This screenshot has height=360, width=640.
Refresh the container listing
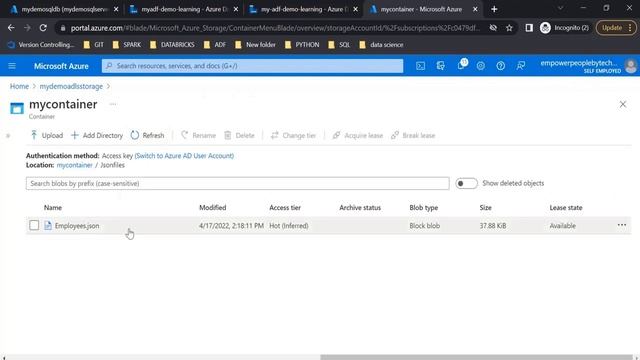click(147, 135)
